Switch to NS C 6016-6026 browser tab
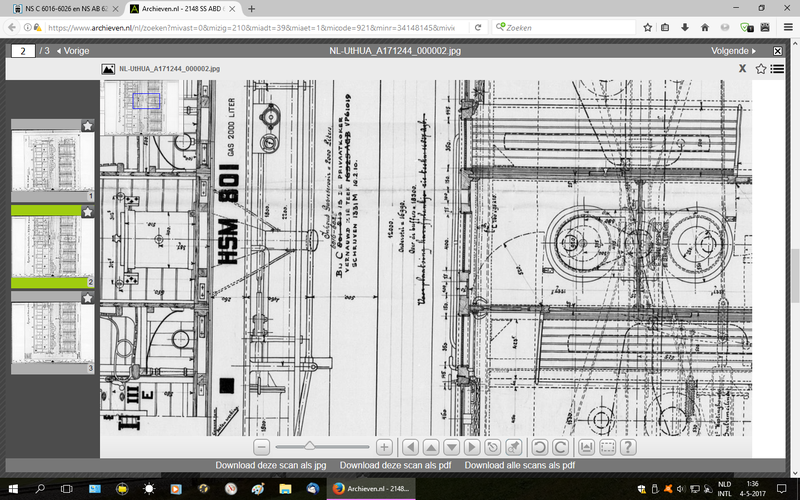 point(66,9)
